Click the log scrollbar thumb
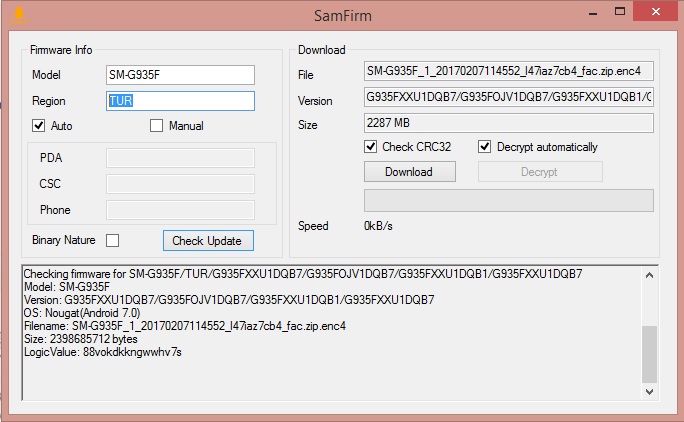Image resolution: width=684 pixels, height=422 pixels. [x=649, y=354]
